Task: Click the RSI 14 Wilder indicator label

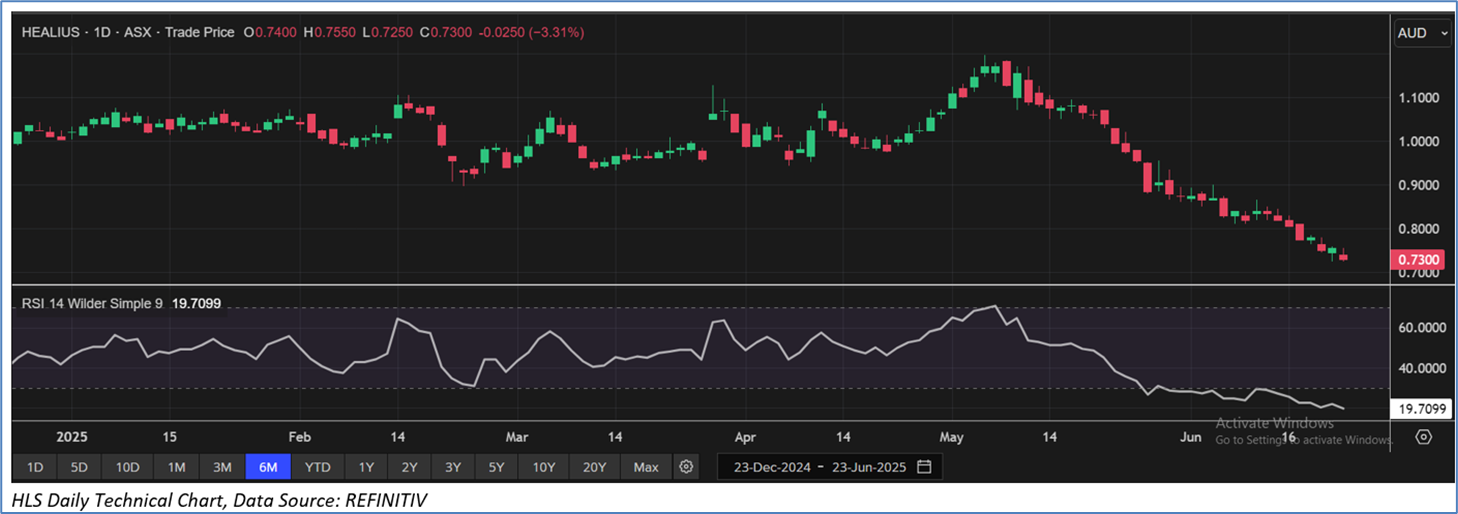Action: [89, 303]
